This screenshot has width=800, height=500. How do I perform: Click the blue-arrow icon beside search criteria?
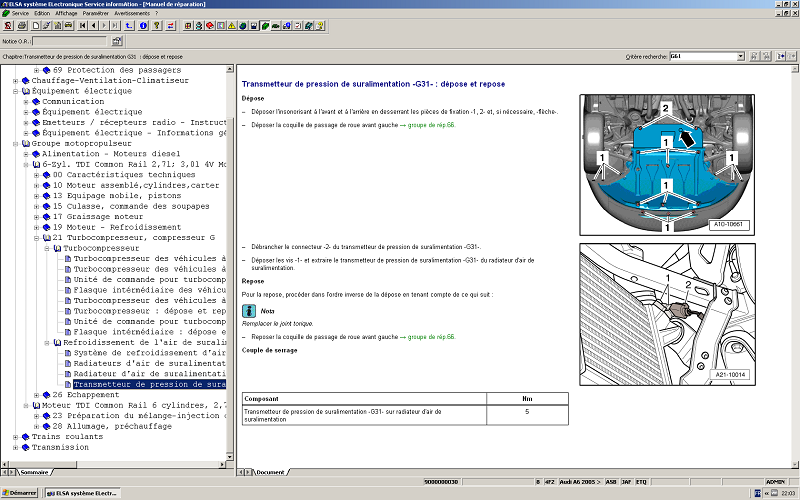(x=781, y=57)
